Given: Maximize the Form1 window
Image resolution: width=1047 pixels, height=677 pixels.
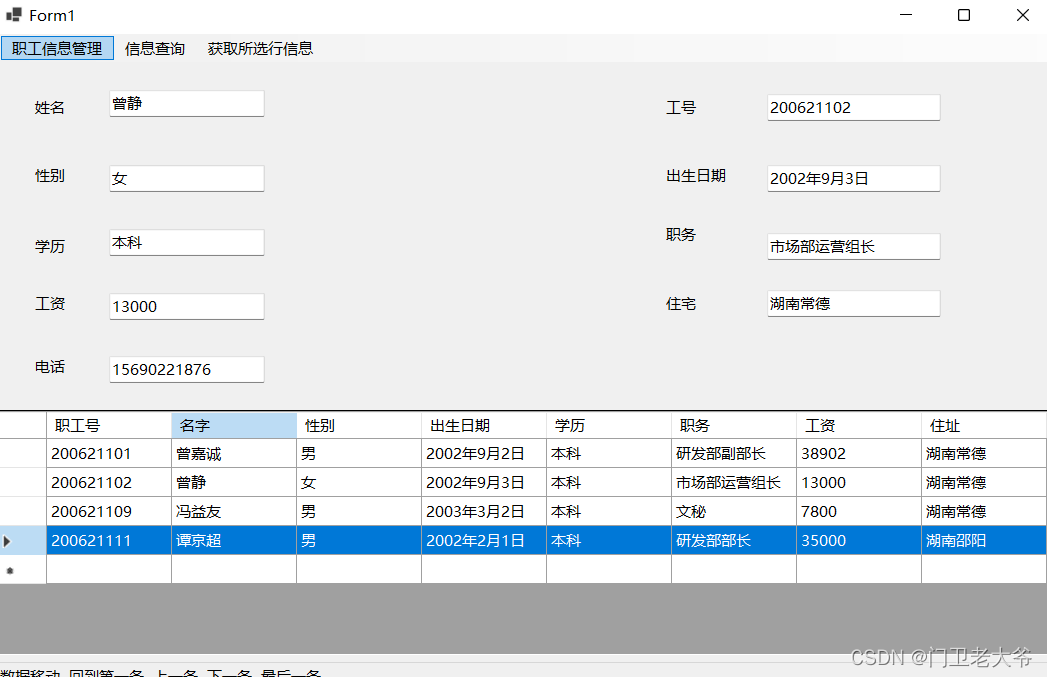Looking at the screenshot, I should click(x=964, y=15).
